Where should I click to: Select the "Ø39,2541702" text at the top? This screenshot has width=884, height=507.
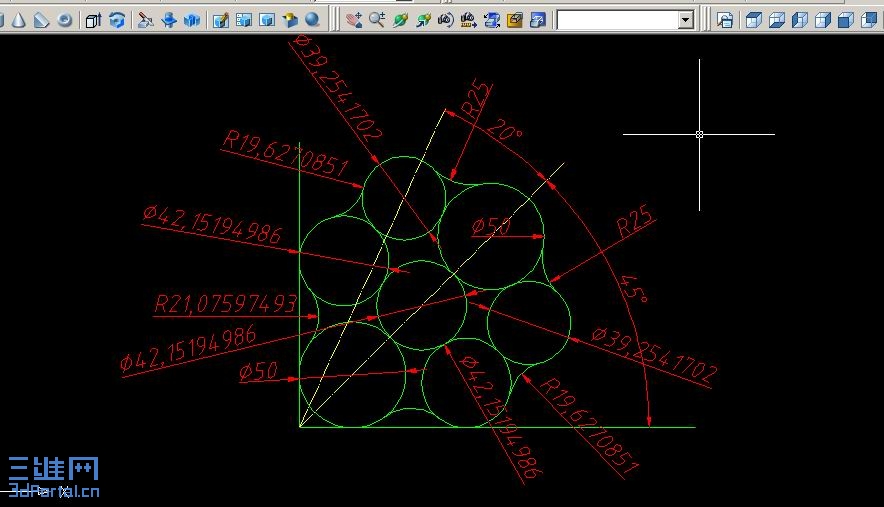(x=338, y=87)
